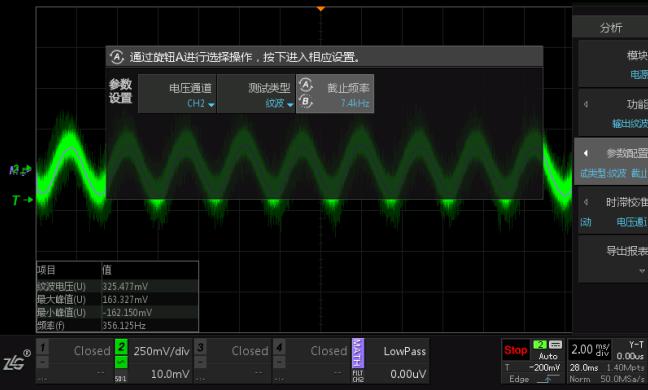Click the 10.0mV channel 2 offset value
The width and height of the screenshot is (648, 390).
170,374
